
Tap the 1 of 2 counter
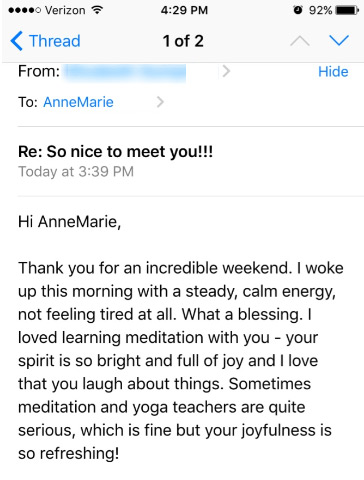(x=183, y=41)
